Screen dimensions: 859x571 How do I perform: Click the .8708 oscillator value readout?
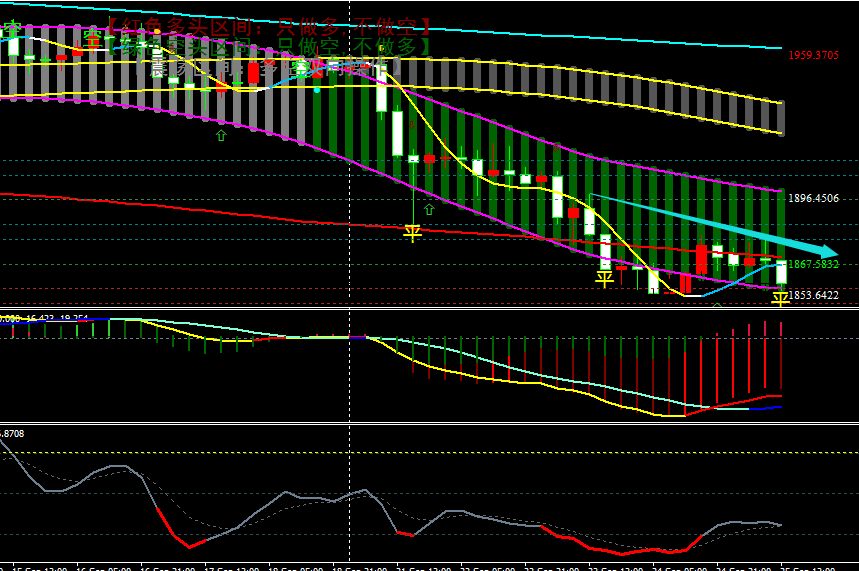click(12, 433)
